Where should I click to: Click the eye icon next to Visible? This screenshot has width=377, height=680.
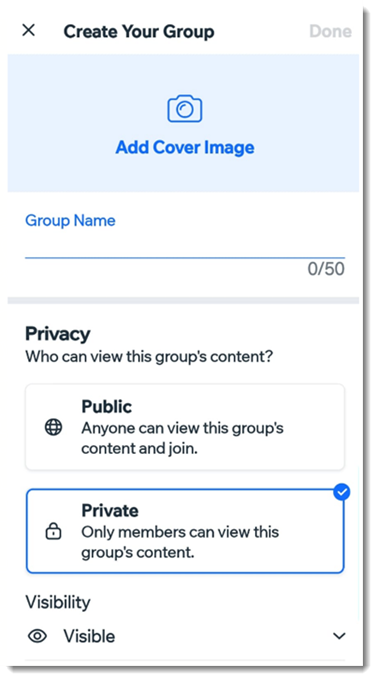(x=38, y=636)
